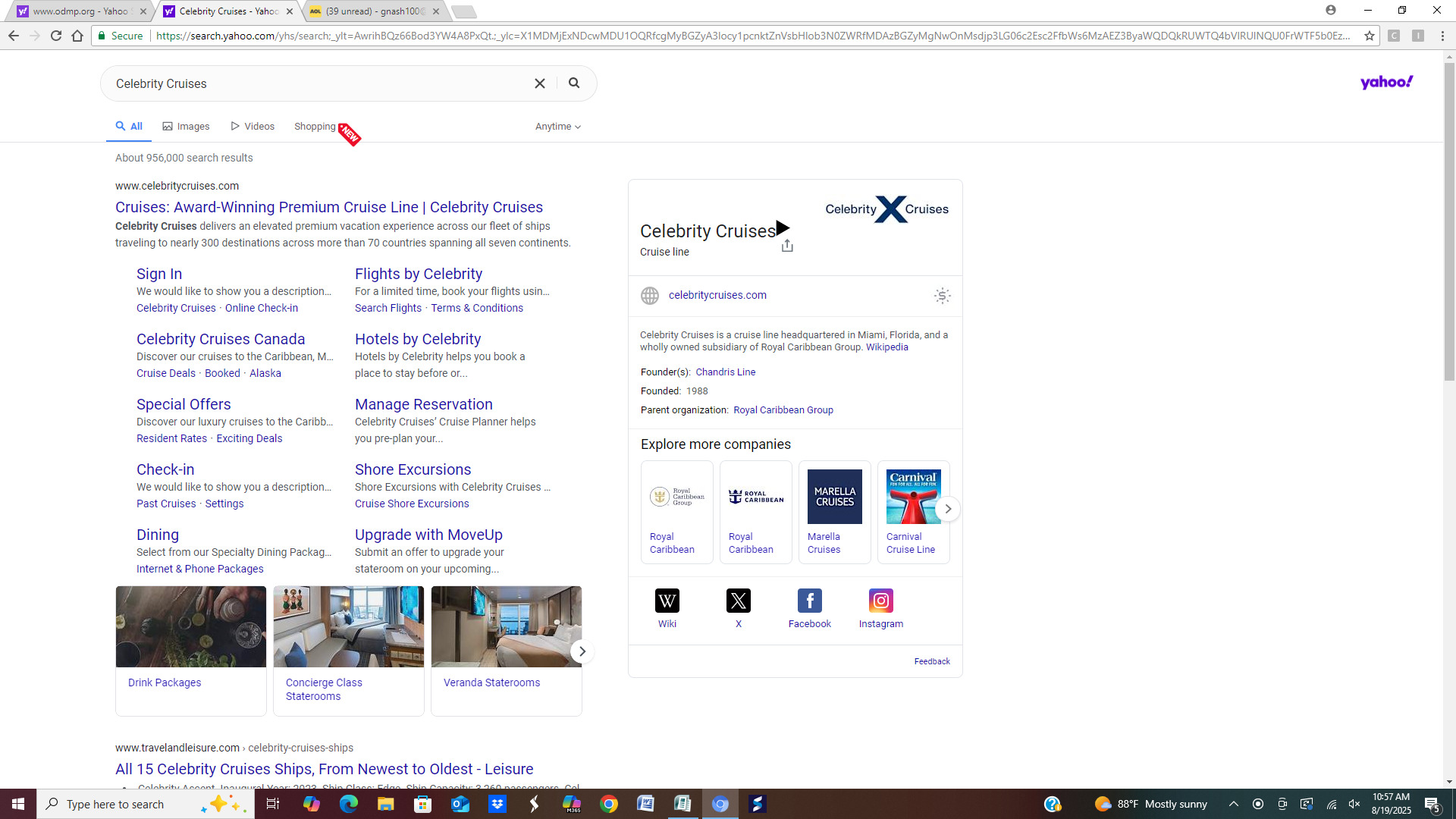Open the Flights by Celebrity link
1456x819 pixels.
[x=418, y=274]
